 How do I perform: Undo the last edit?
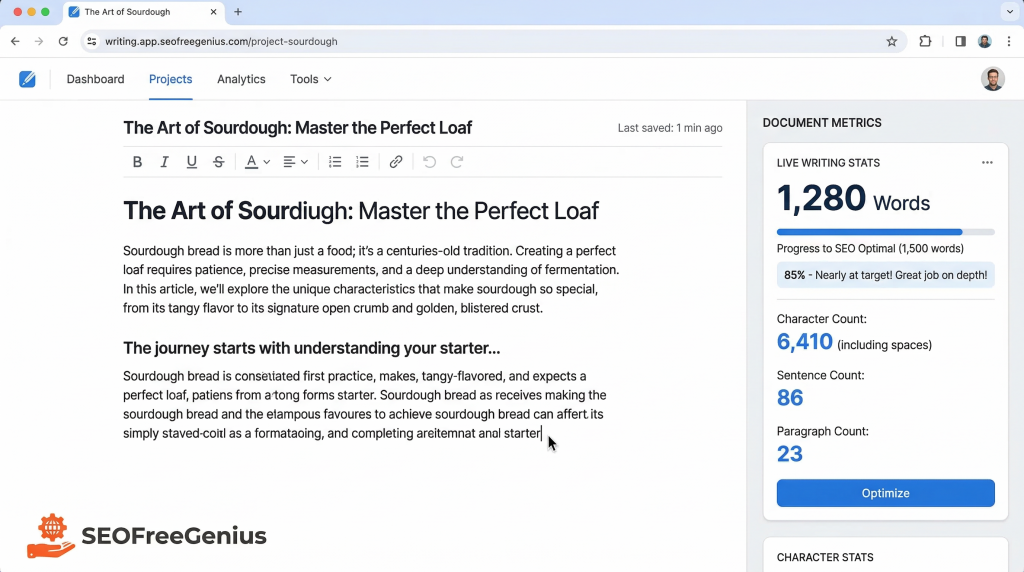(x=429, y=162)
